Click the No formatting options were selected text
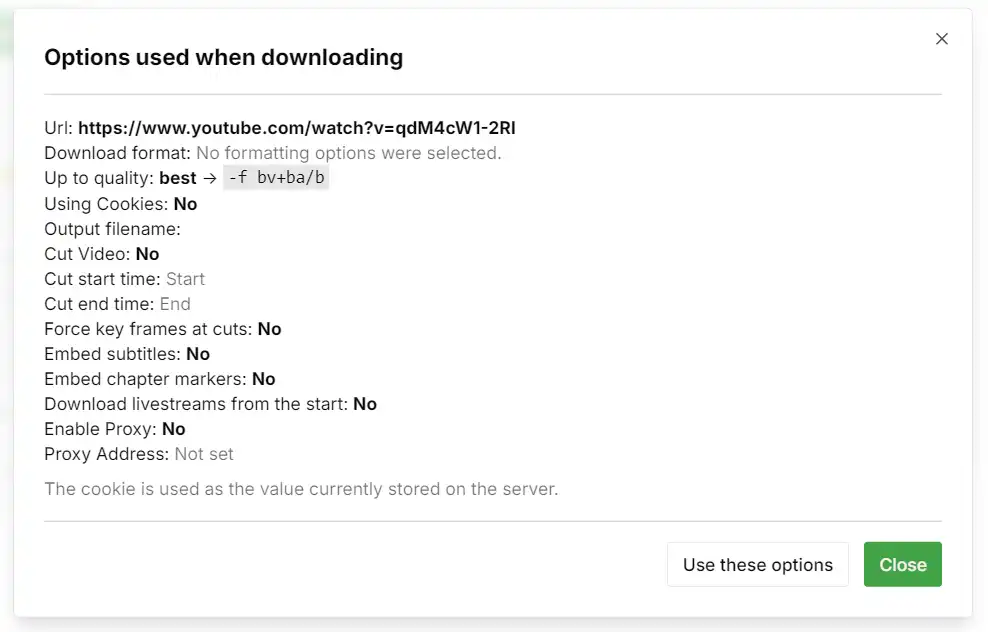Image resolution: width=988 pixels, height=632 pixels. click(348, 153)
